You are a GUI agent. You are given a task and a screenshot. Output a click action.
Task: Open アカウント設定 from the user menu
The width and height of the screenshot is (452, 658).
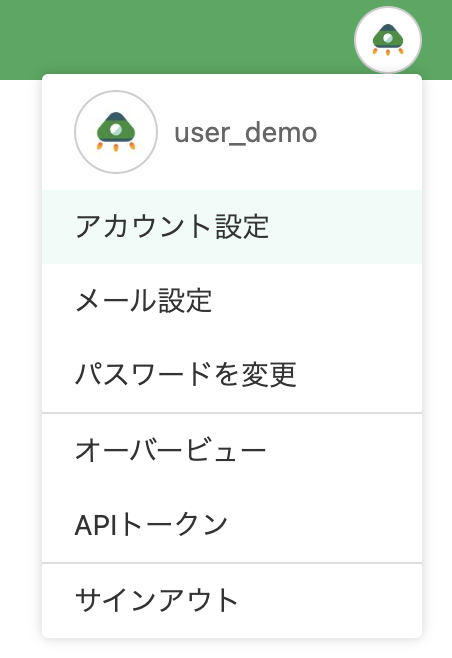click(x=232, y=227)
